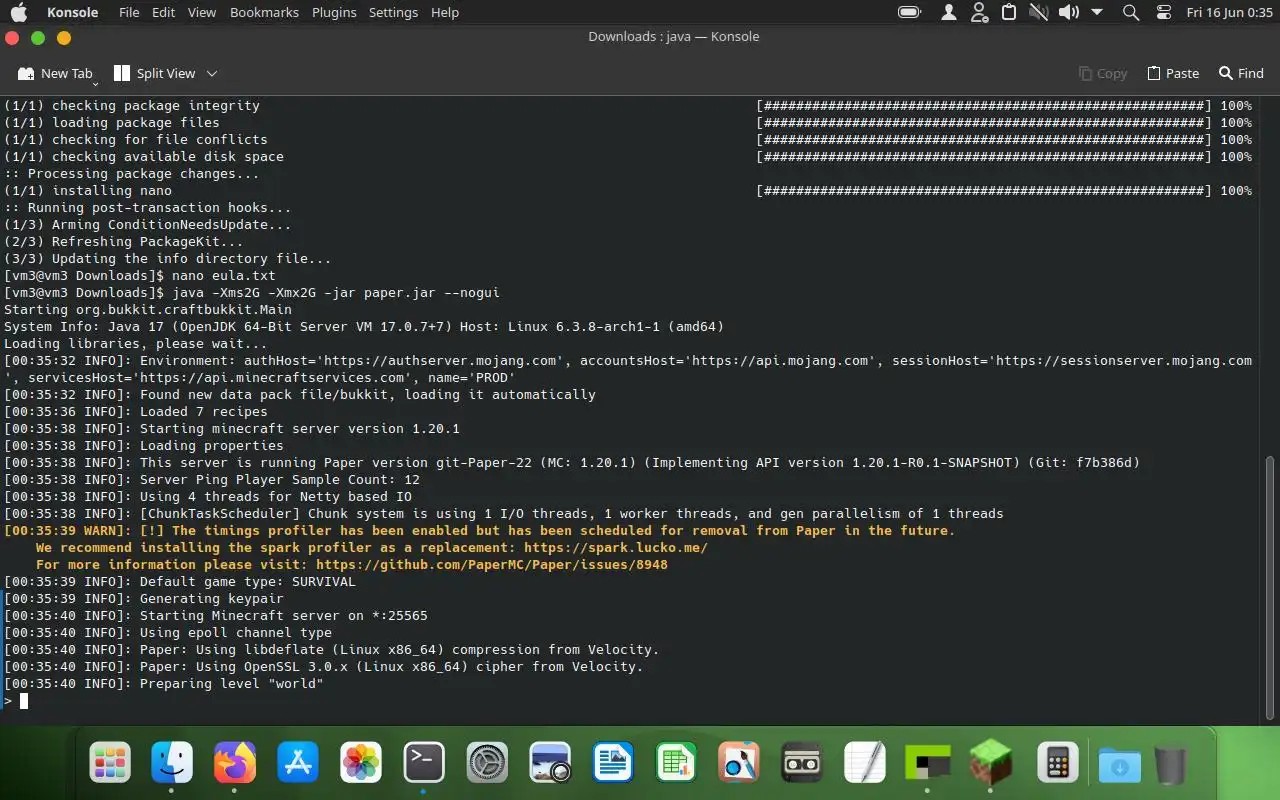Screen dimensions: 1280x800
Task: Open System Settings gear in dock
Action: pos(487,763)
